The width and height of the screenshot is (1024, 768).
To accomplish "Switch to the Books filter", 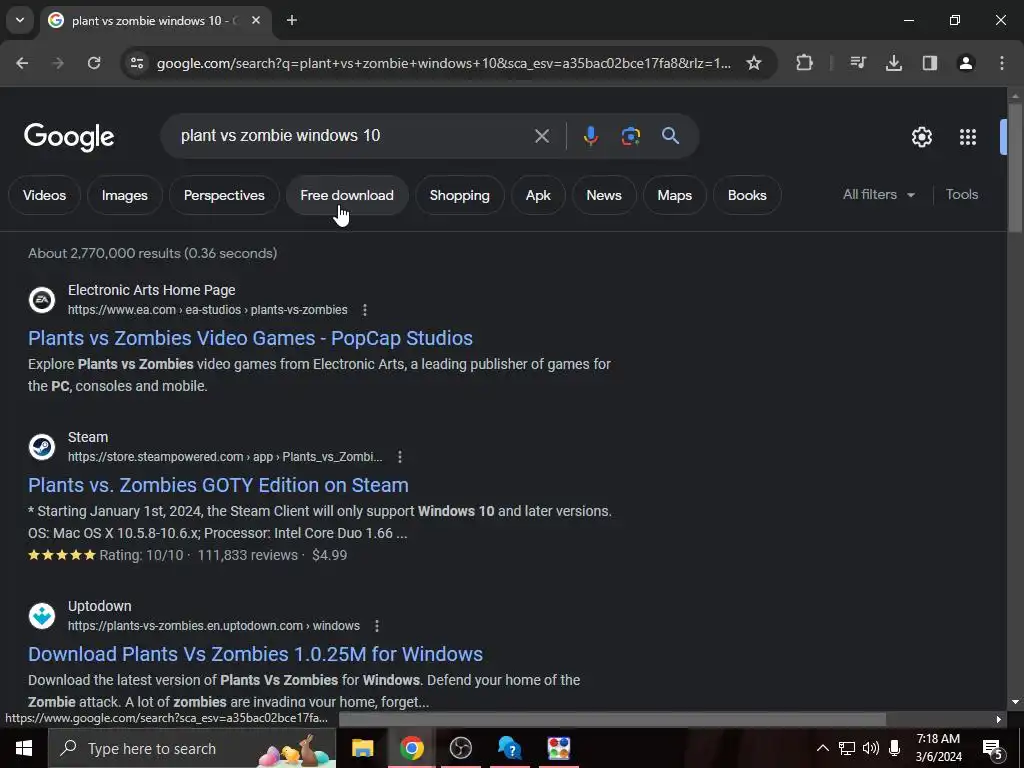I will tap(747, 195).
